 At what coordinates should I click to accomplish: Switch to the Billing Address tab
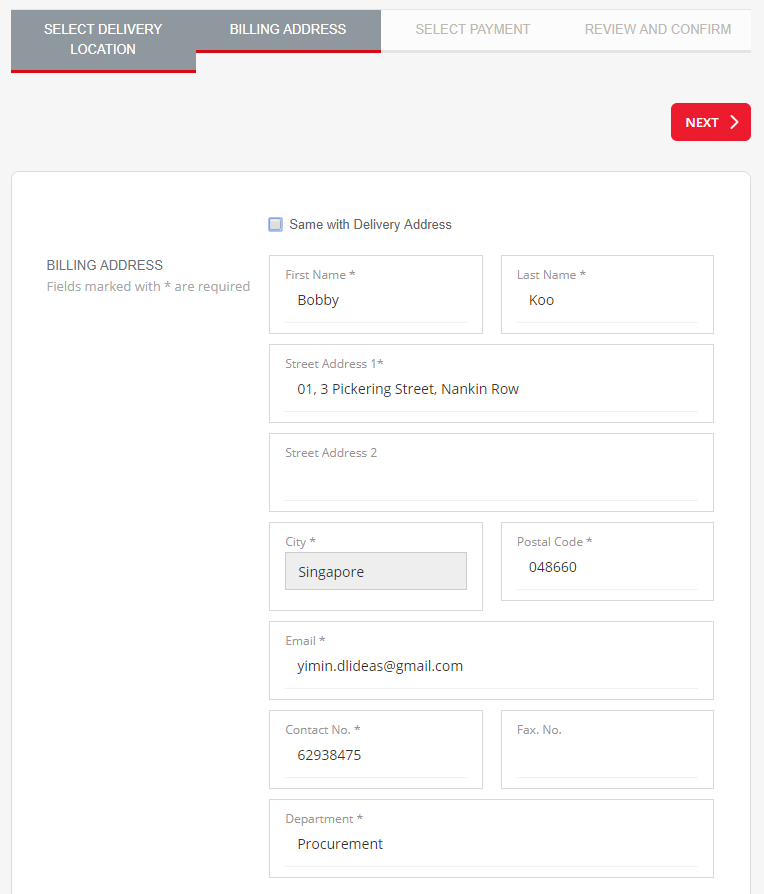[x=288, y=30]
